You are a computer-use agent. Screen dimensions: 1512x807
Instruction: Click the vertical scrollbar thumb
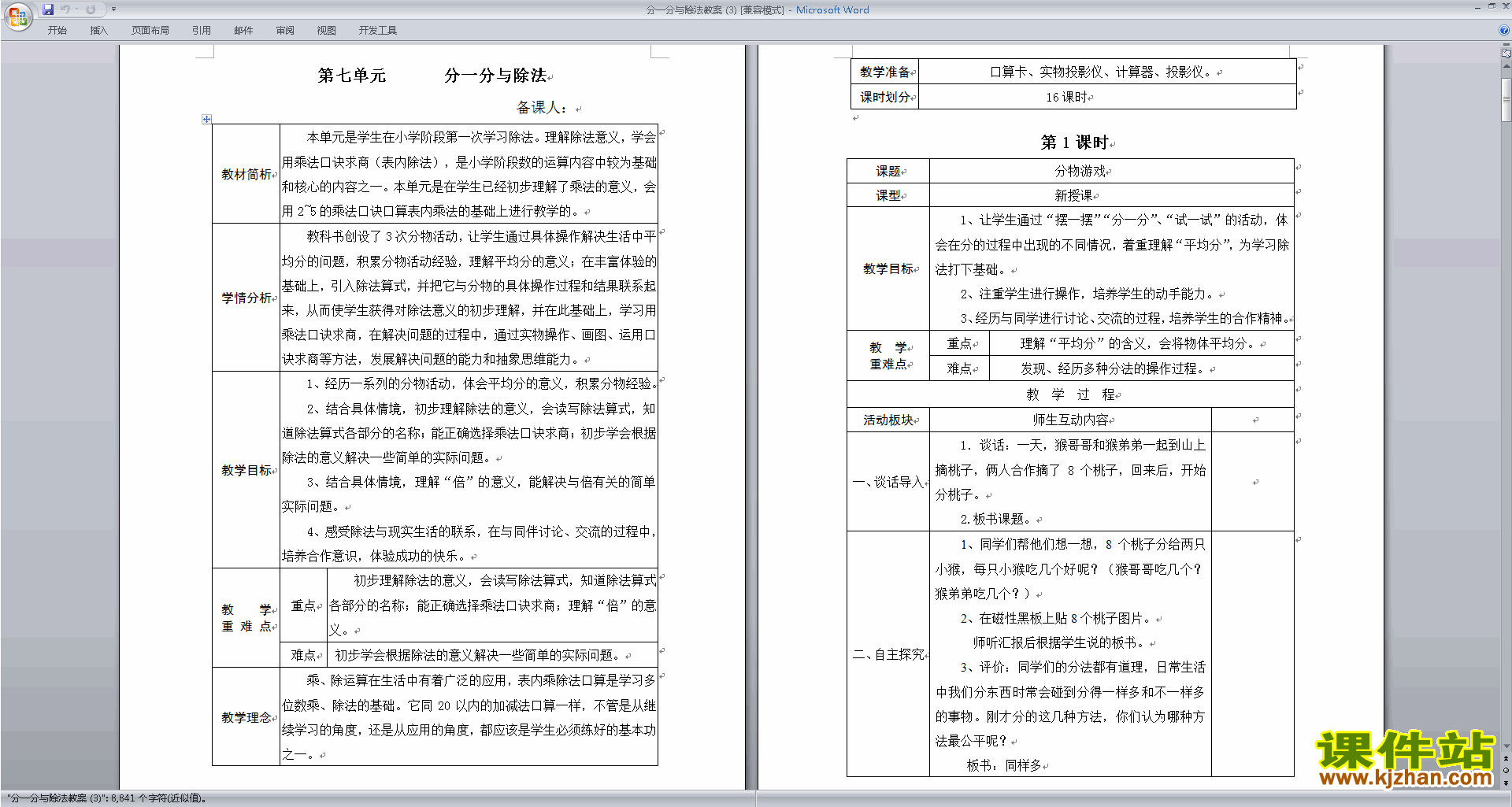click(x=1506, y=99)
